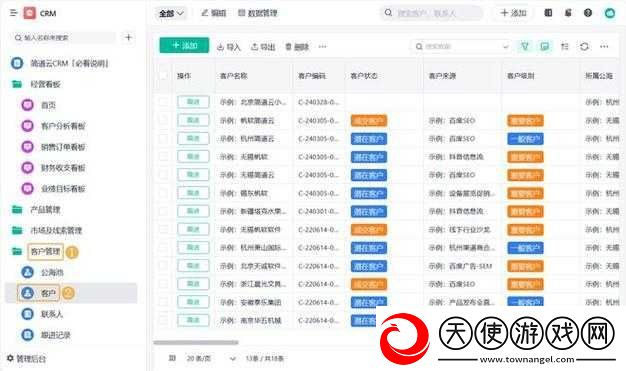Check the 帆软简道云 row checkbox
Viewport: 626px width, 371px height.
[x=163, y=120]
